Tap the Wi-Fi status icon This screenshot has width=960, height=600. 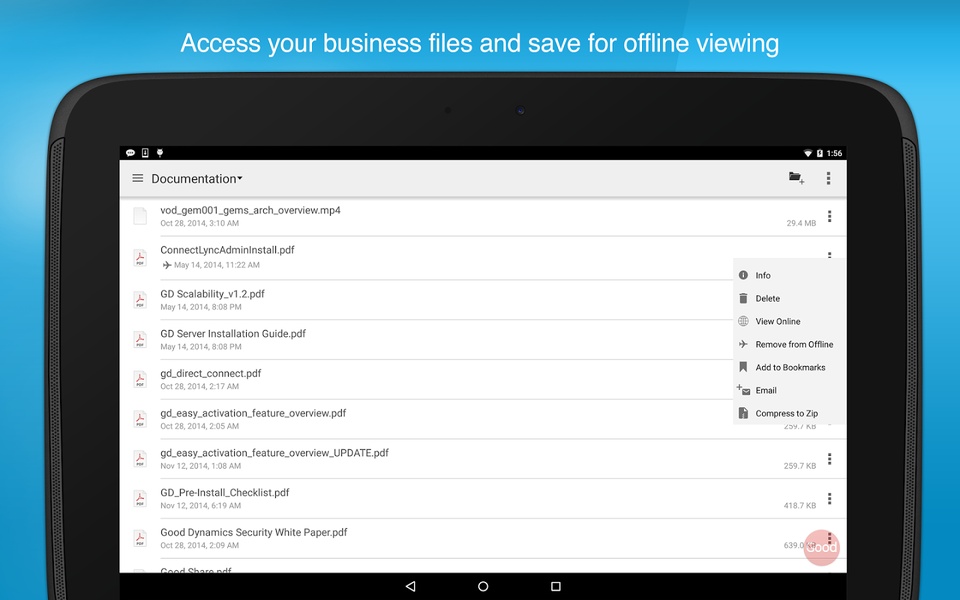808,153
